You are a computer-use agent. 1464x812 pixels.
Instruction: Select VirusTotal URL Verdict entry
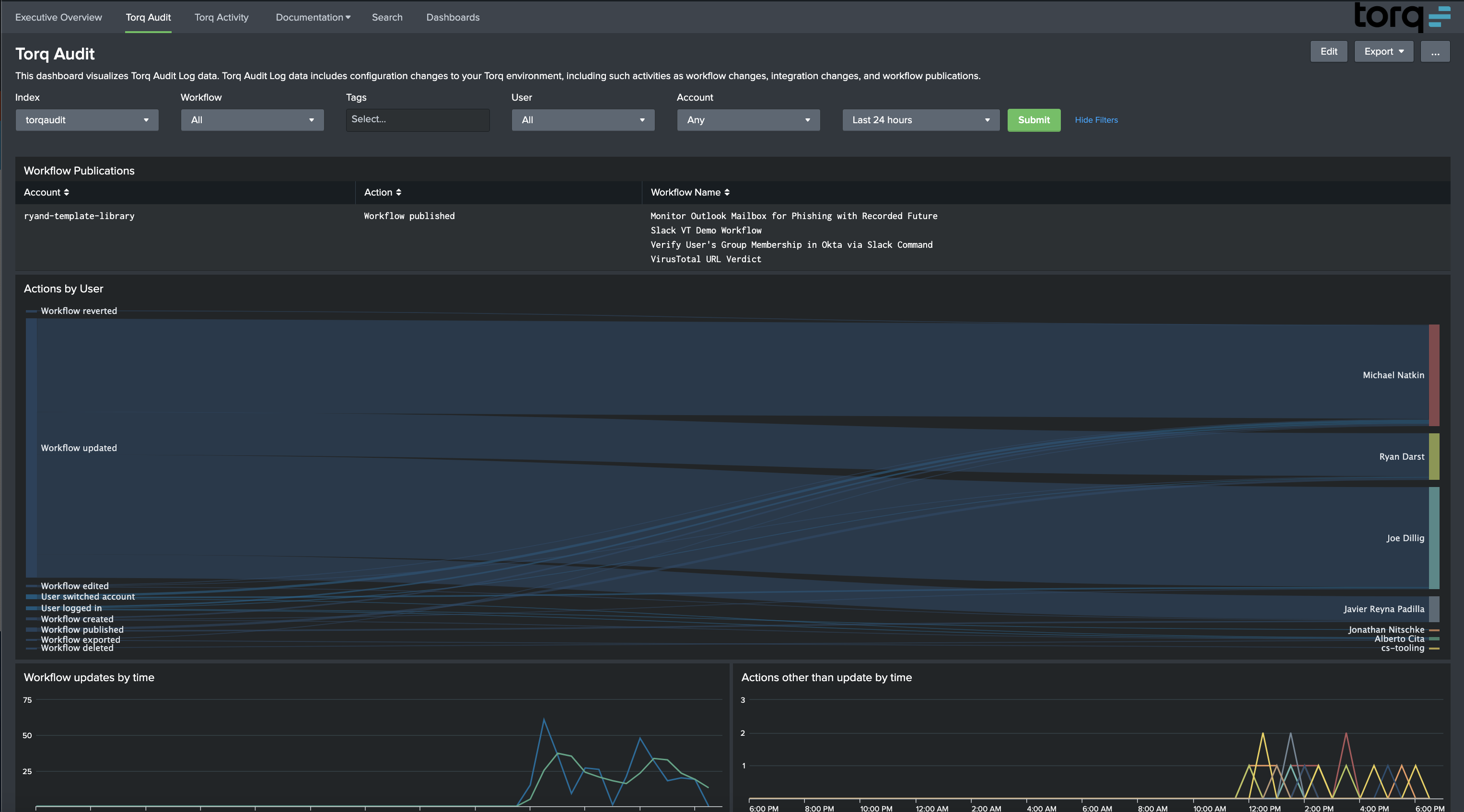[x=705, y=258]
